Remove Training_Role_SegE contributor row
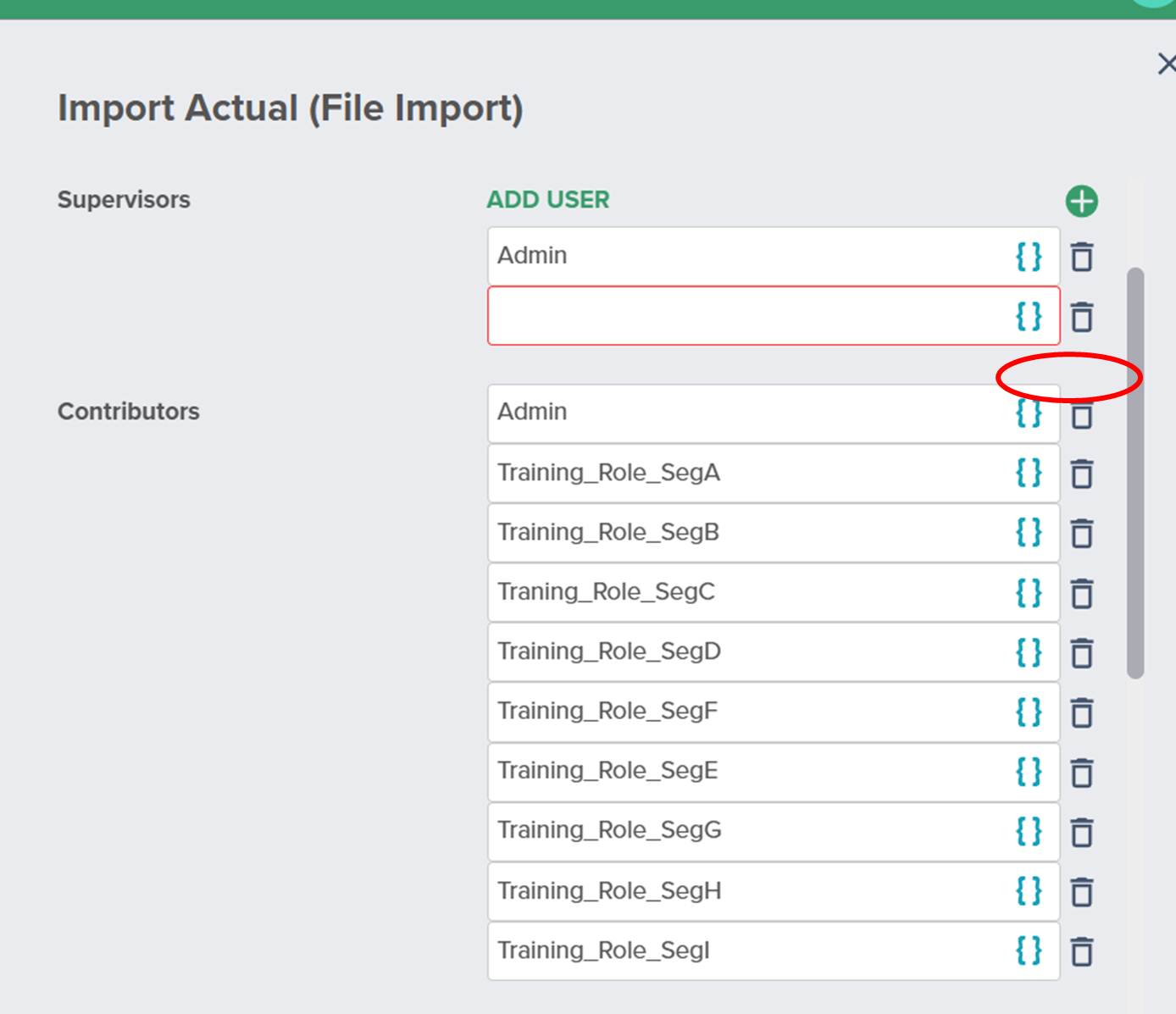The image size is (1176, 1014). tap(1082, 773)
